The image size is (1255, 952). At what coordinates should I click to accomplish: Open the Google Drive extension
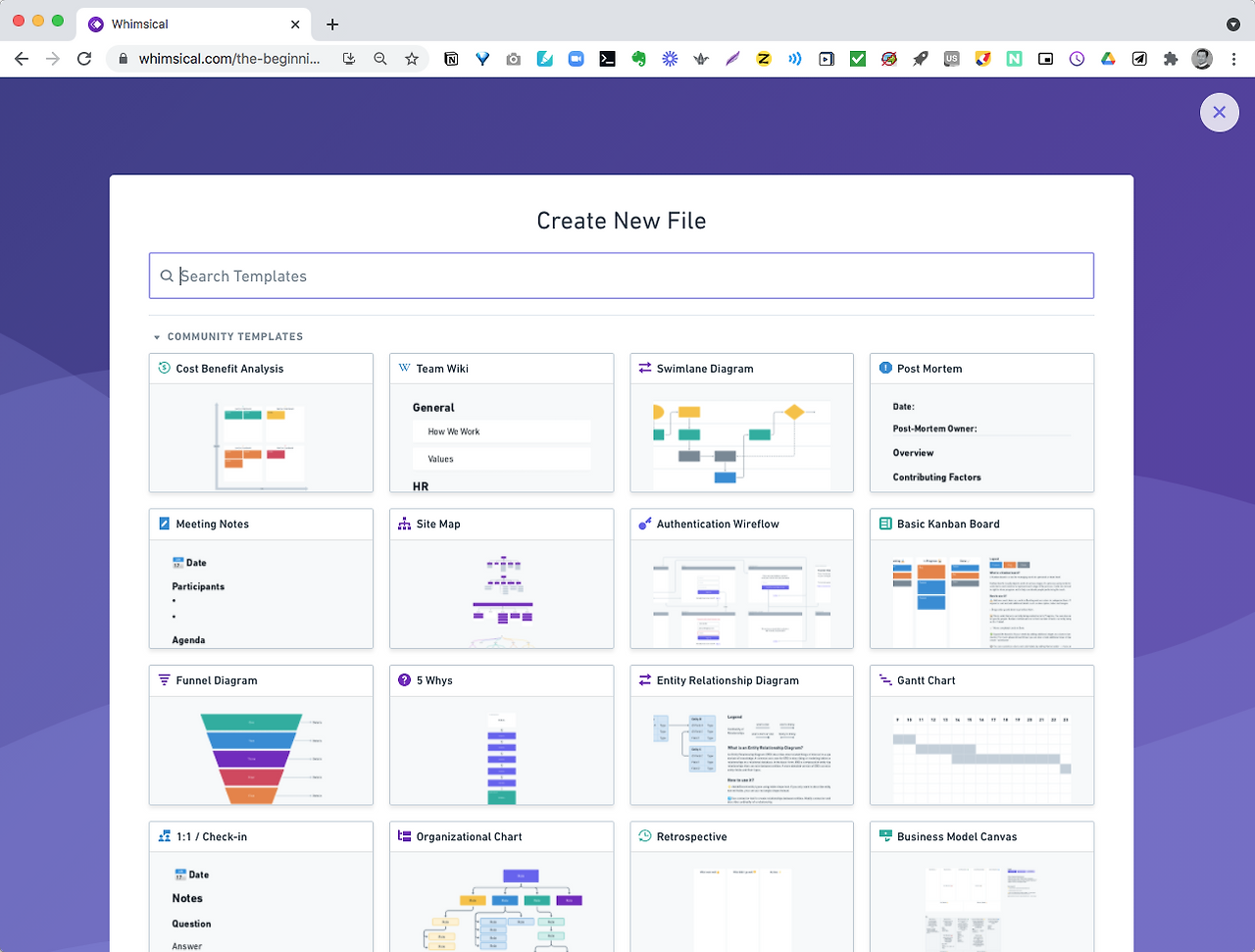pyautogui.click(x=1108, y=59)
